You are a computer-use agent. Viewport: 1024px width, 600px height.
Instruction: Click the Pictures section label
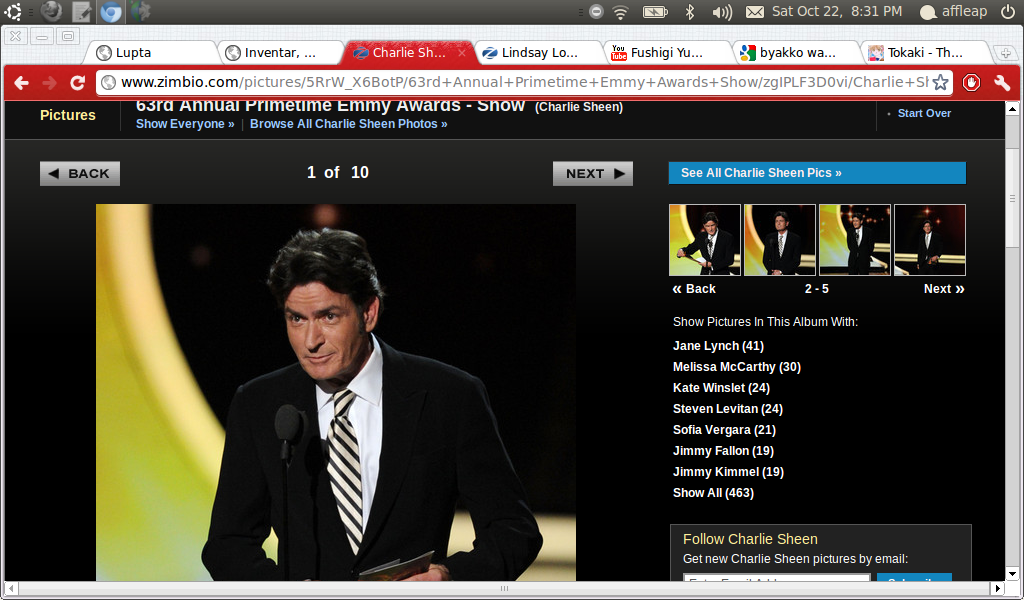(x=68, y=115)
